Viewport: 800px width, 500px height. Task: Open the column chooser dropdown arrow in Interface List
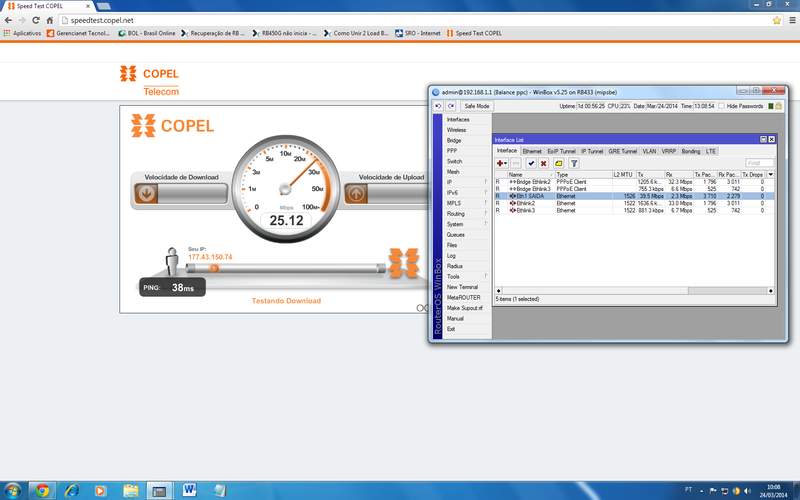point(770,174)
